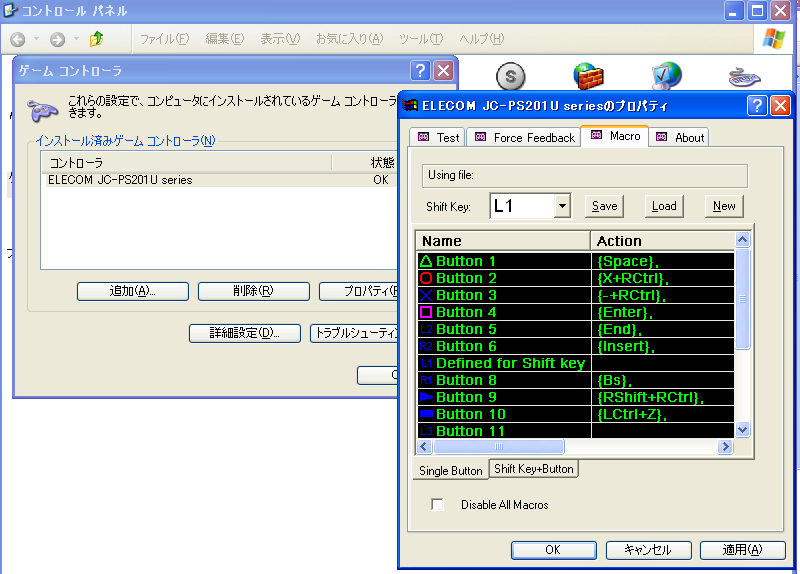Select the Macro tab
The height and width of the screenshot is (574, 800).
coord(615,136)
